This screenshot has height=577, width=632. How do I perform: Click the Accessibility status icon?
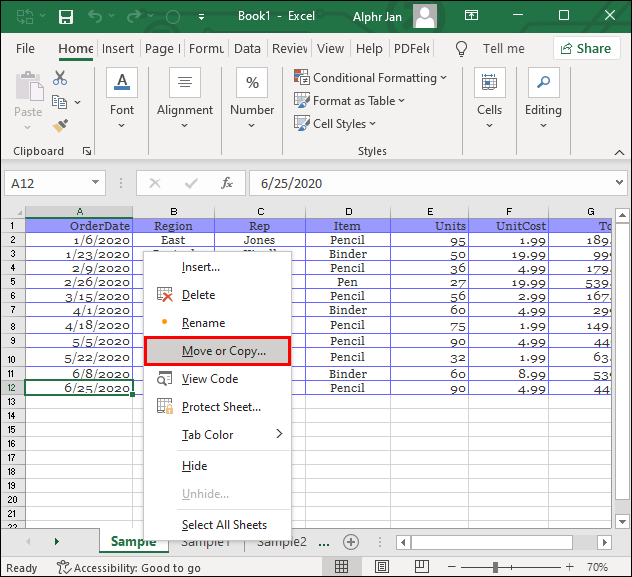coord(63,567)
